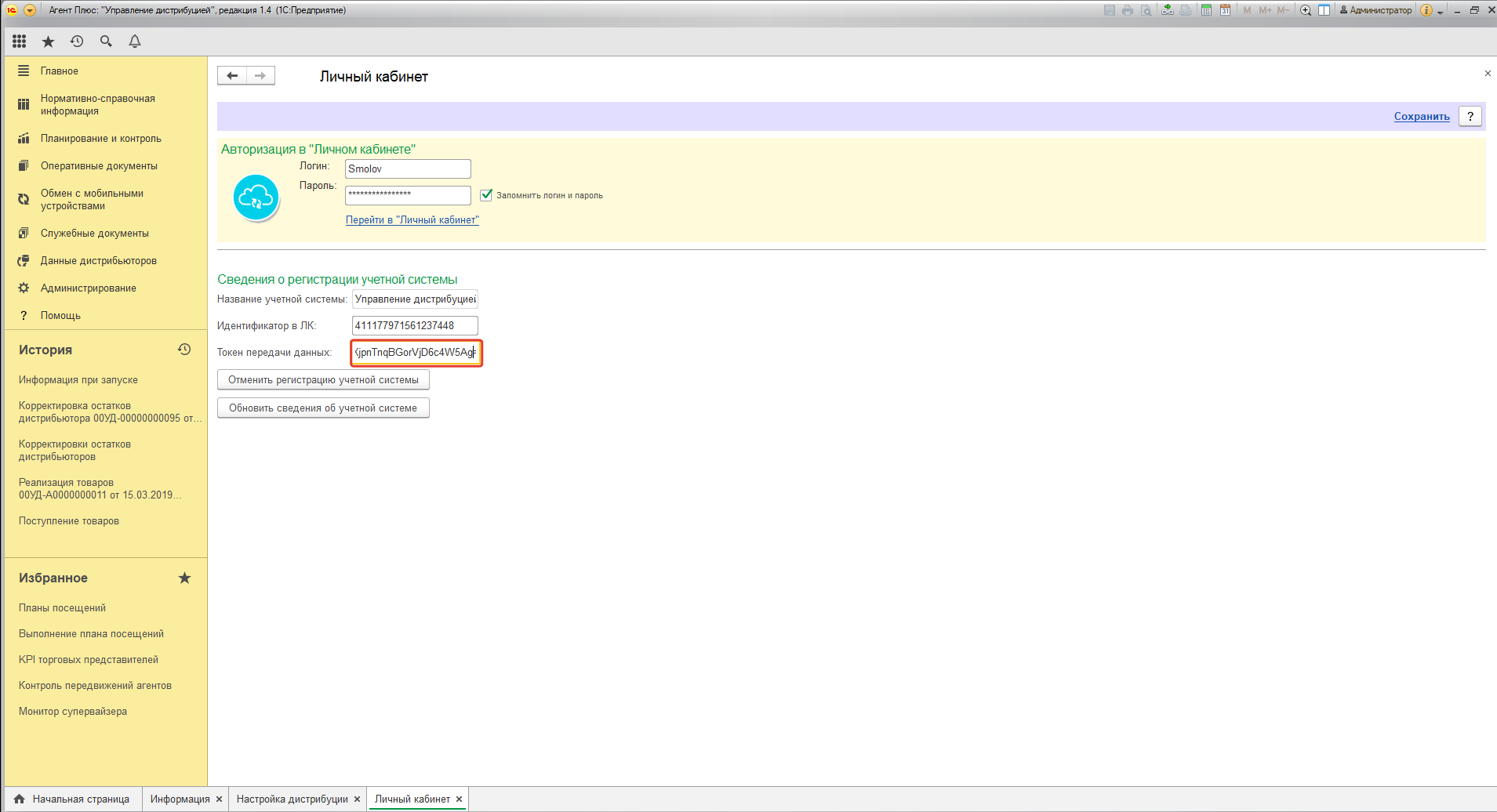This screenshot has height=812, width=1497.
Task: Click the cloud sync logo icon
Action: (x=256, y=197)
